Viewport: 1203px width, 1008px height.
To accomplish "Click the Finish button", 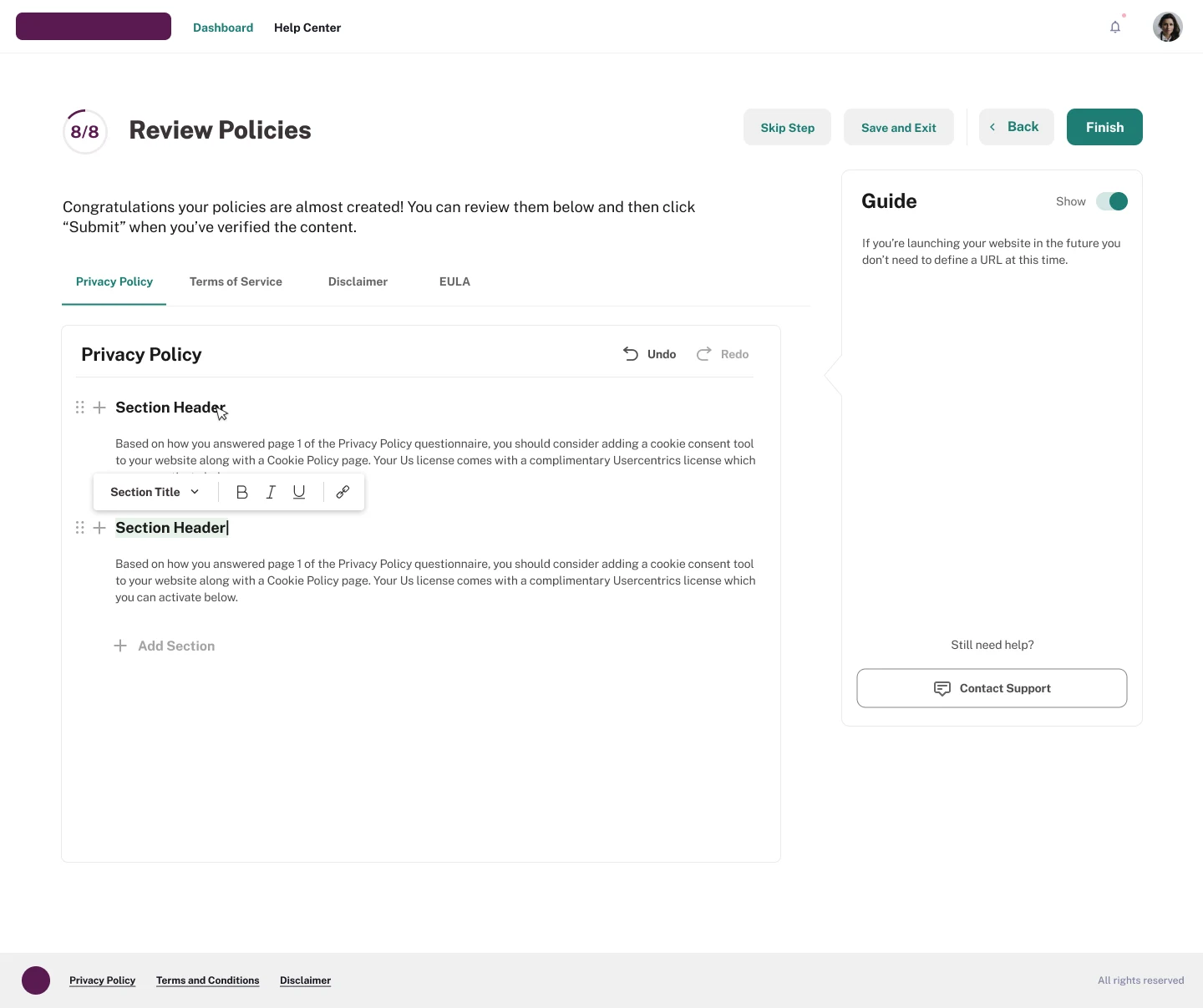I will tap(1104, 127).
